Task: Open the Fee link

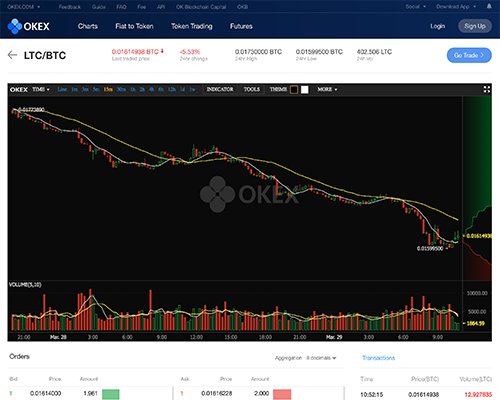Action: (141, 7)
